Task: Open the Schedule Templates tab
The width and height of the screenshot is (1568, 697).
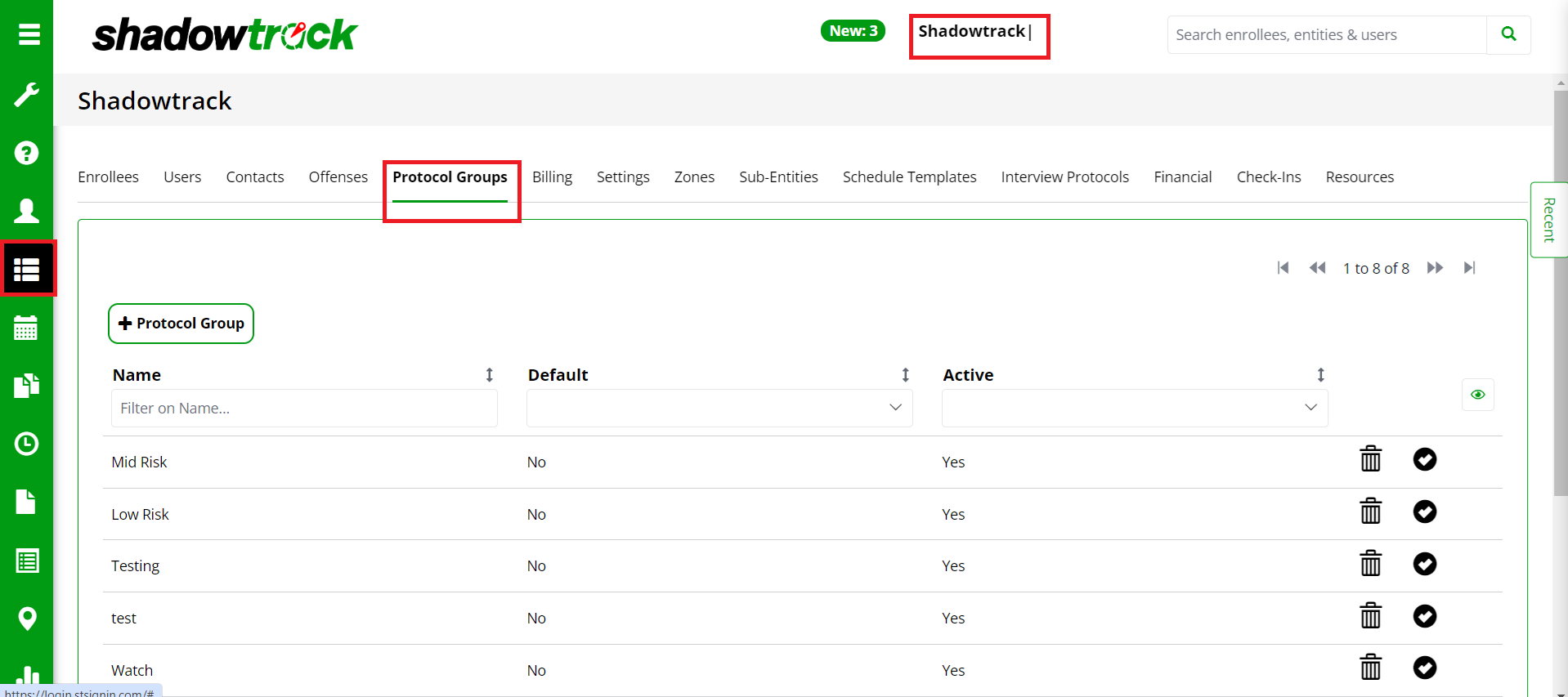Action: (909, 177)
